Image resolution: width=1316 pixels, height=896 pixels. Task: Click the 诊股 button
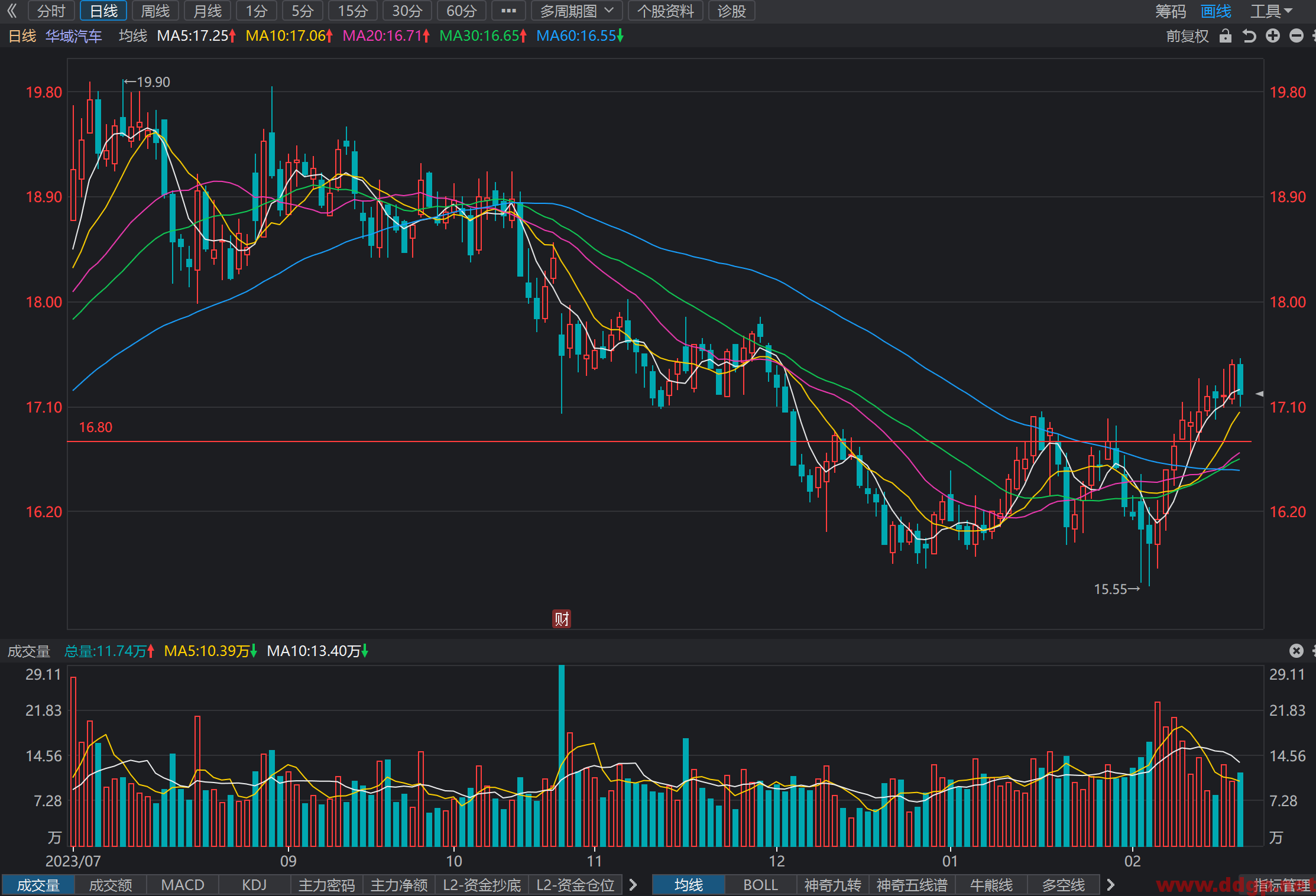[731, 11]
